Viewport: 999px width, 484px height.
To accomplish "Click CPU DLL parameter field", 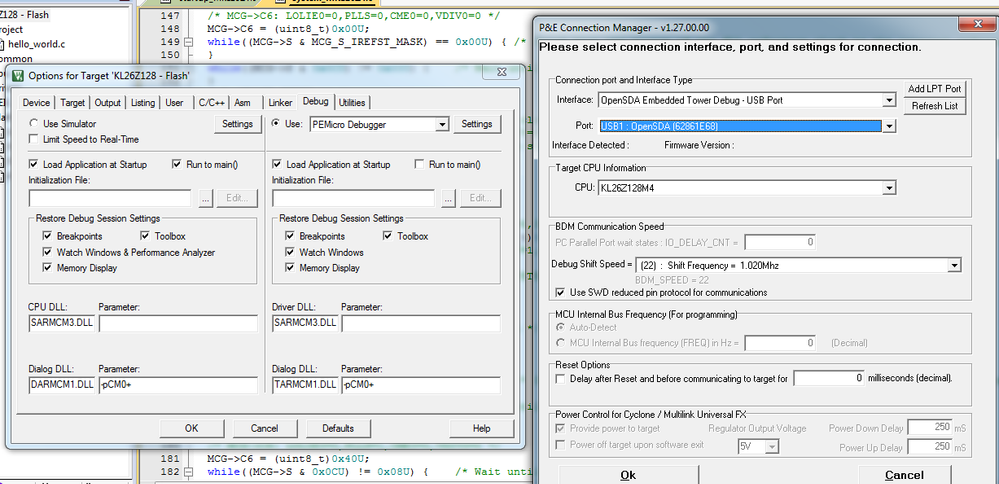I will click(x=178, y=324).
